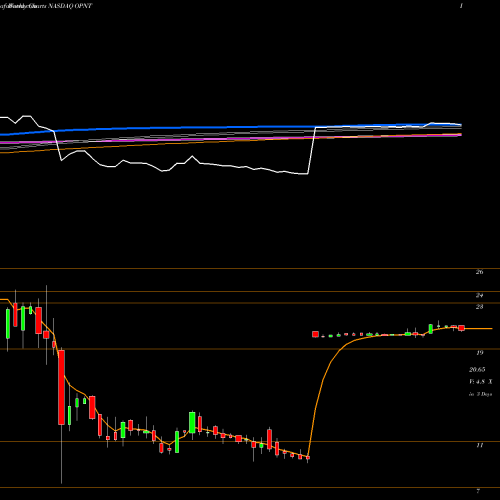Click the last red candle at the right end
Screen dimensions: 500x500
pyautogui.click(x=461, y=328)
